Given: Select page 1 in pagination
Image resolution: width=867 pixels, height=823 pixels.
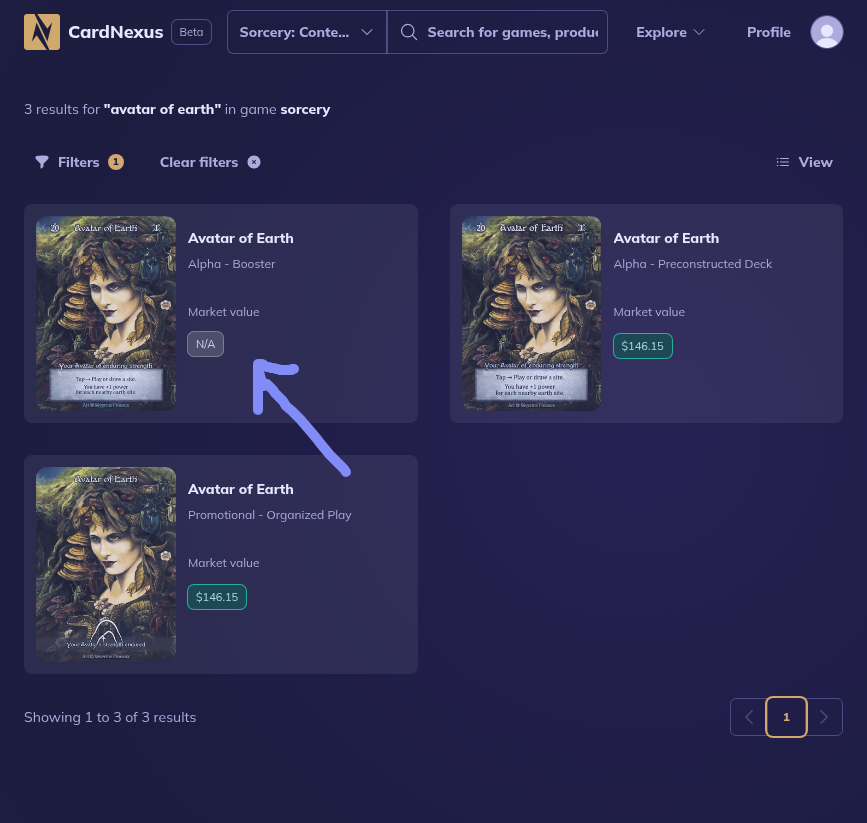Looking at the screenshot, I should (x=786, y=717).
